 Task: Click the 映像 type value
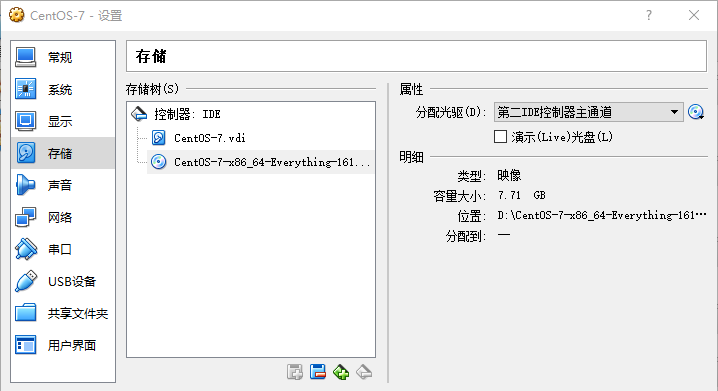pyautogui.click(x=509, y=175)
